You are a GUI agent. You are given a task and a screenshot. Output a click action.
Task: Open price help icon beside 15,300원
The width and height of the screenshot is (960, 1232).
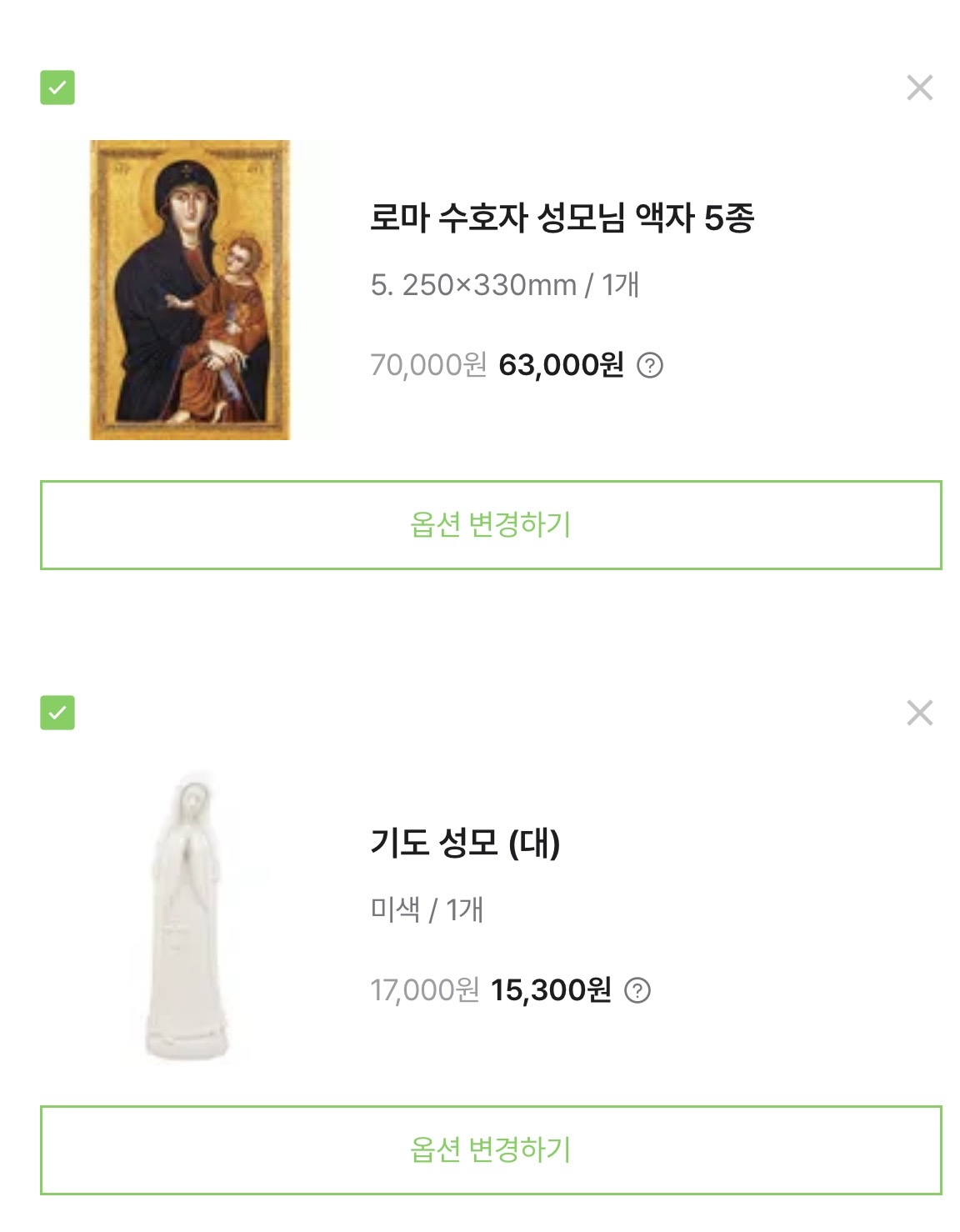click(637, 990)
